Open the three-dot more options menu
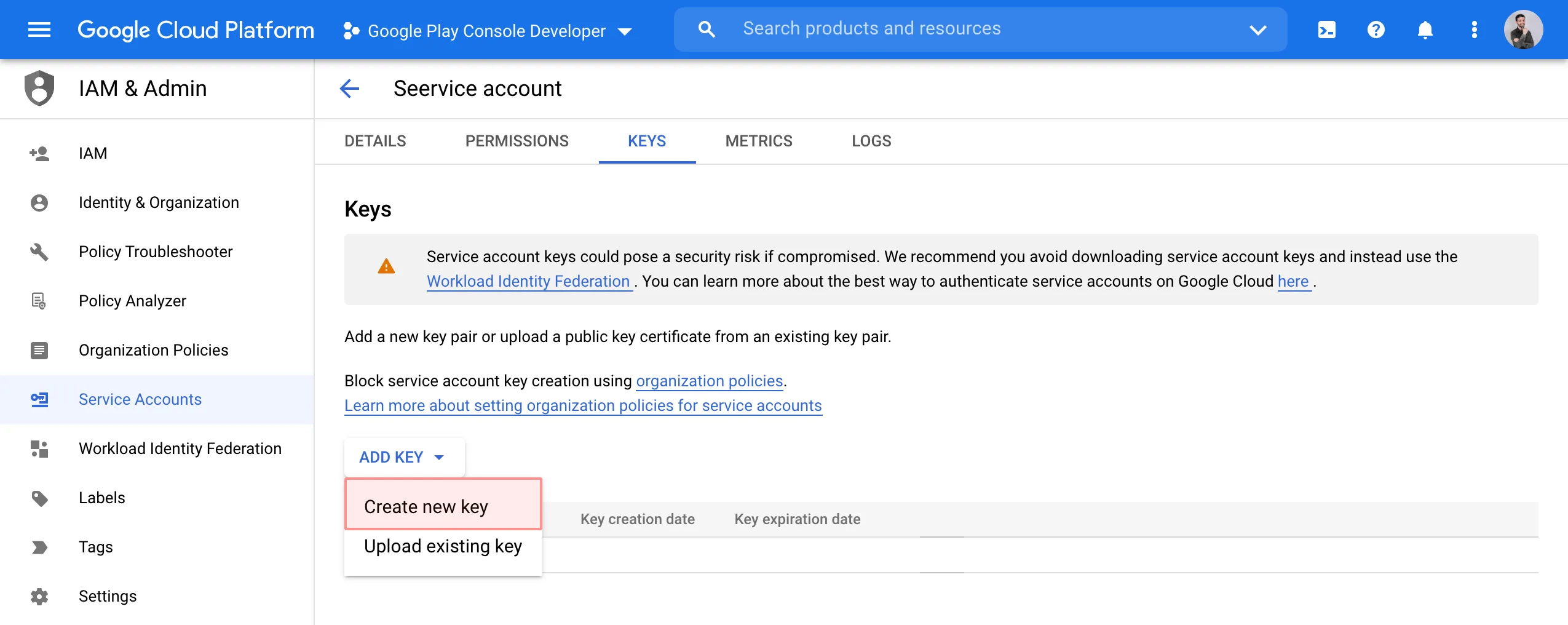This screenshot has width=1568, height=625. 1474,30
